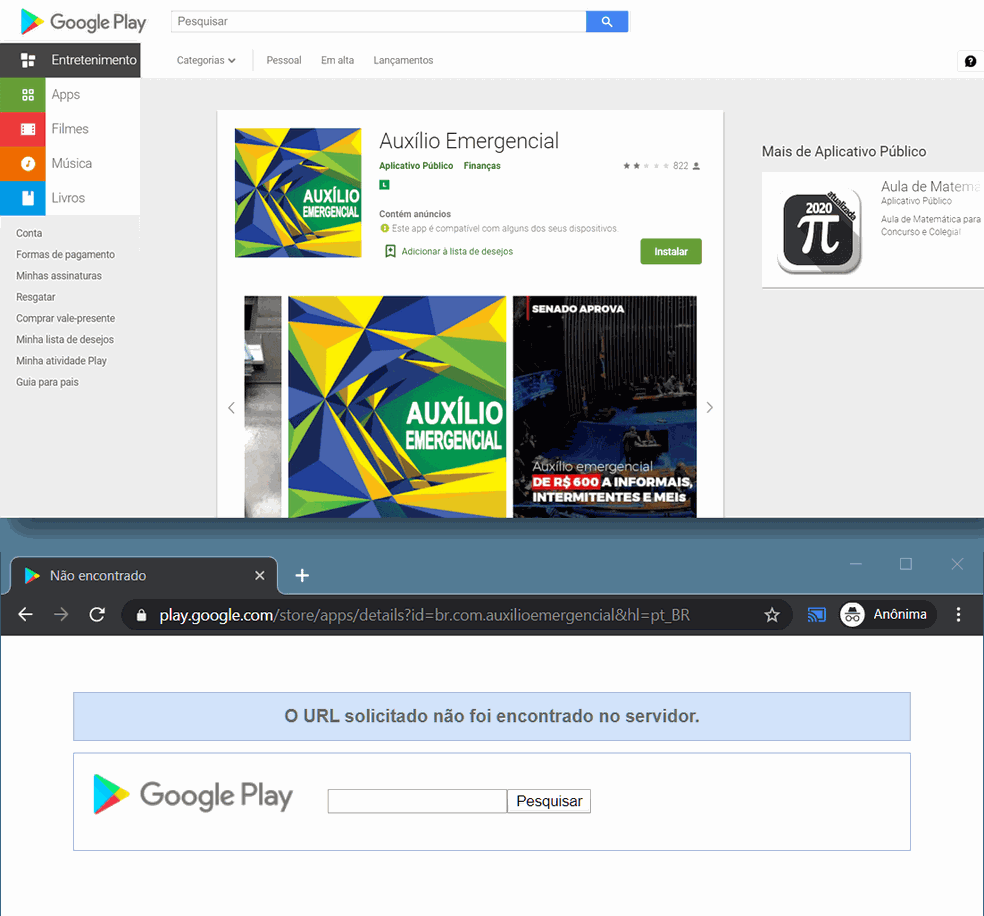Open Minhas assinaturas link
The width and height of the screenshot is (984, 916).
click(x=59, y=276)
